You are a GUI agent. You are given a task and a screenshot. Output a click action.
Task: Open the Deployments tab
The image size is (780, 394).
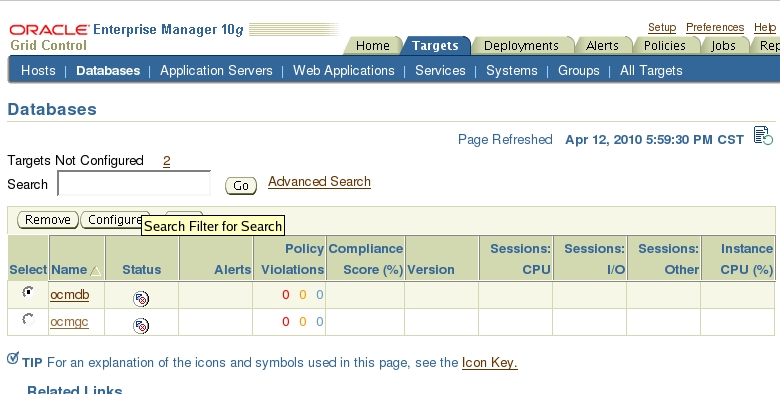point(521,46)
